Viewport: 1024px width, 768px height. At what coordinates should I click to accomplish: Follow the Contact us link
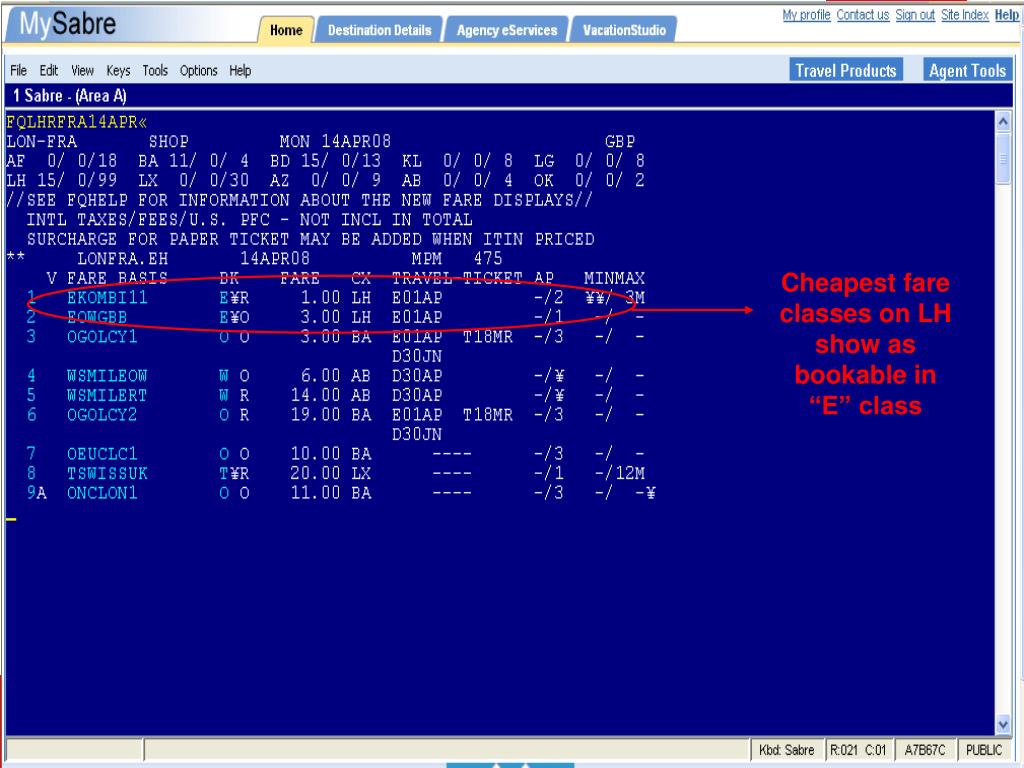tap(863, 15)
